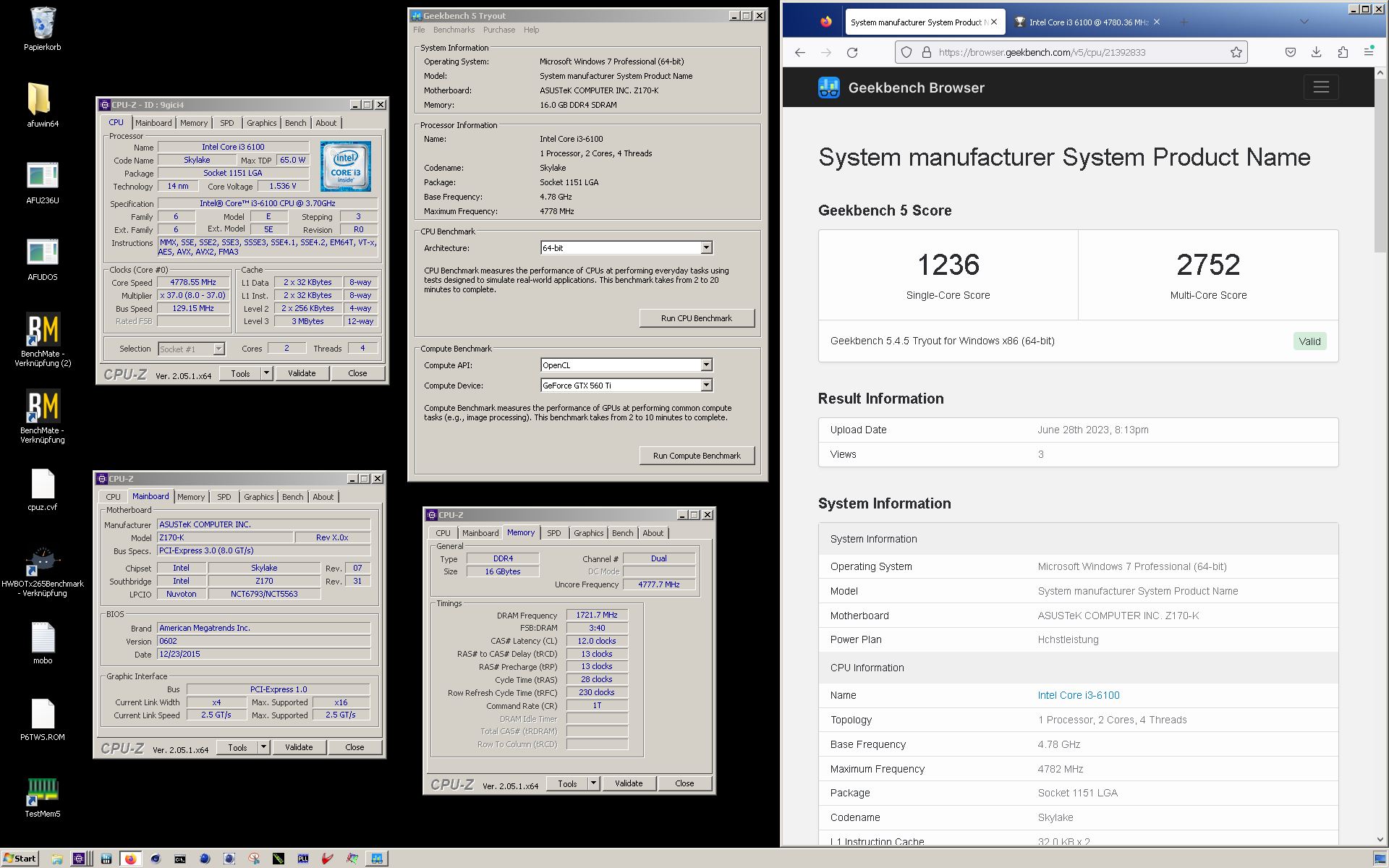Select the AFUDOS desktop icon
This screenshot has height=868, width=1389.
(42, 259)
